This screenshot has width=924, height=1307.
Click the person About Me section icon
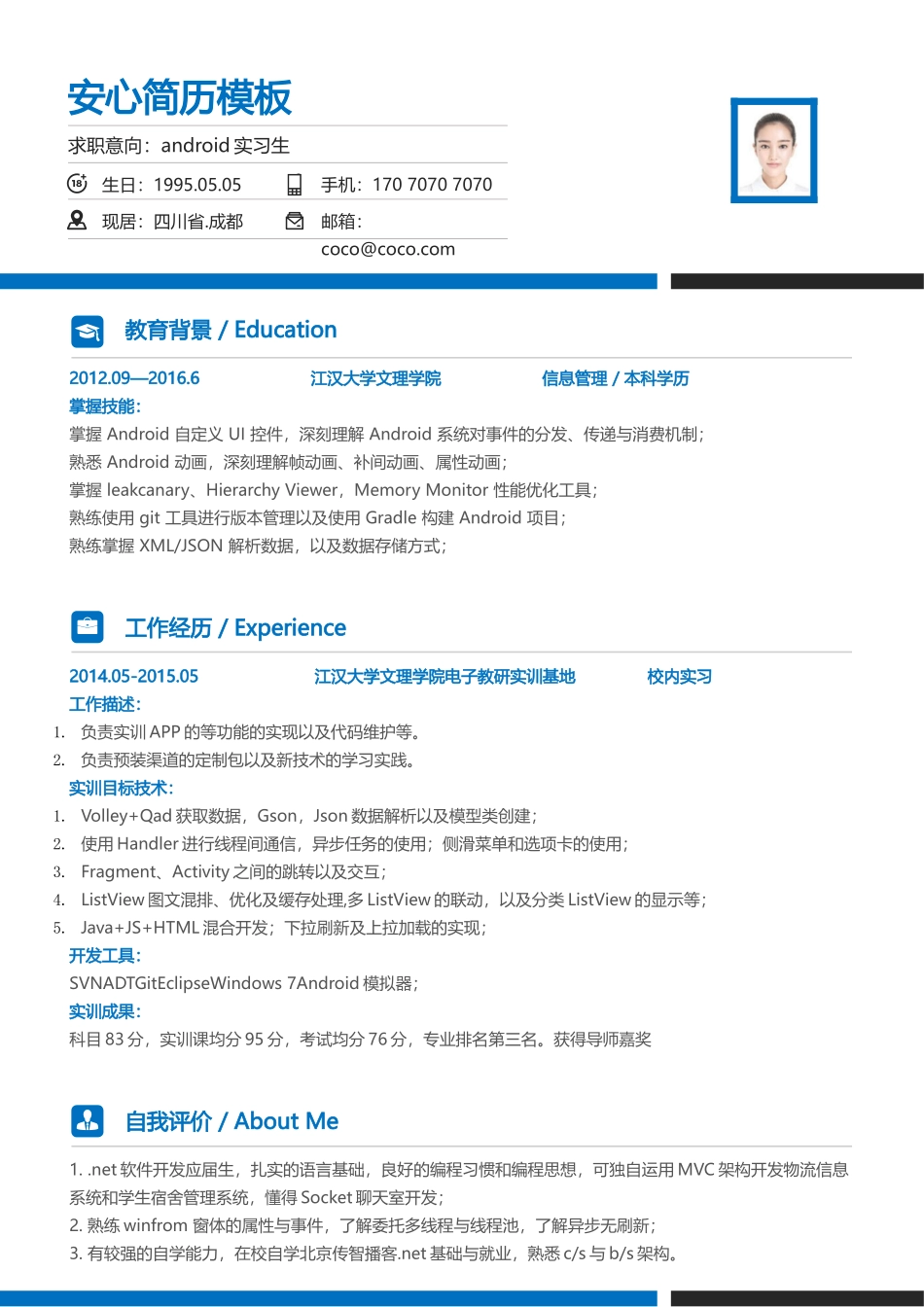pos(88,1121)
